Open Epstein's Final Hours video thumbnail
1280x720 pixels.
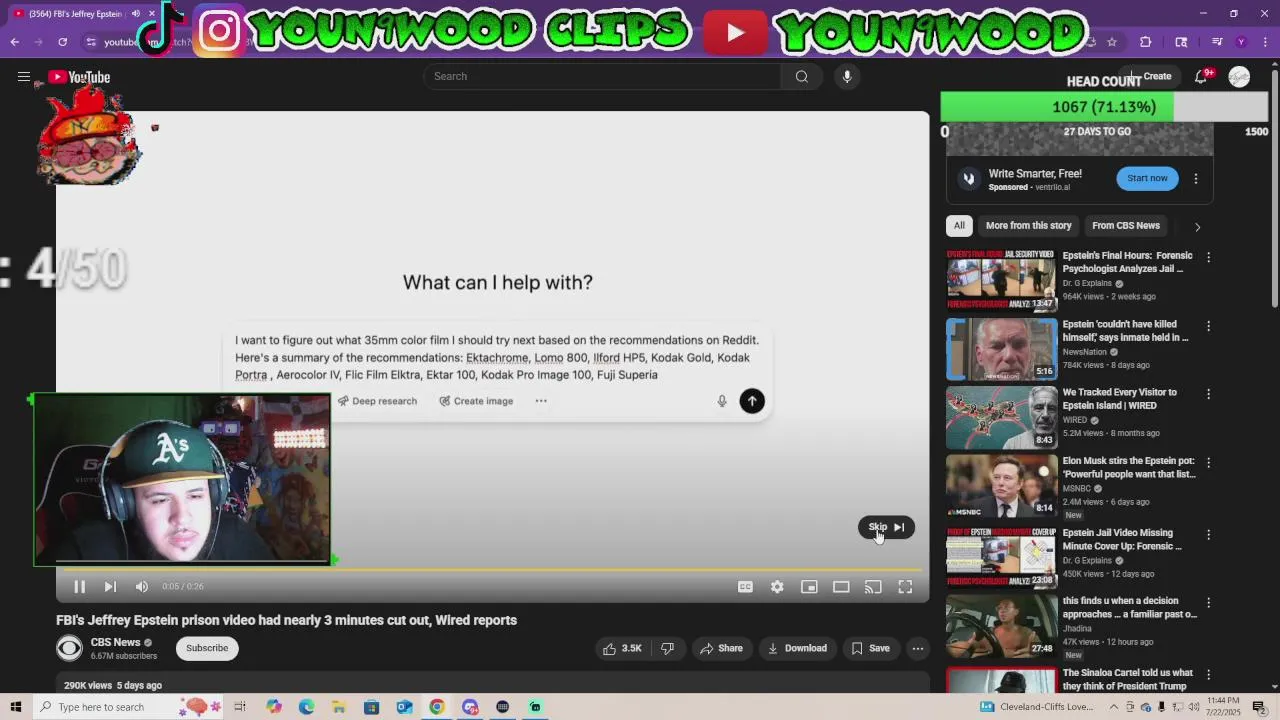[1001, 280]
